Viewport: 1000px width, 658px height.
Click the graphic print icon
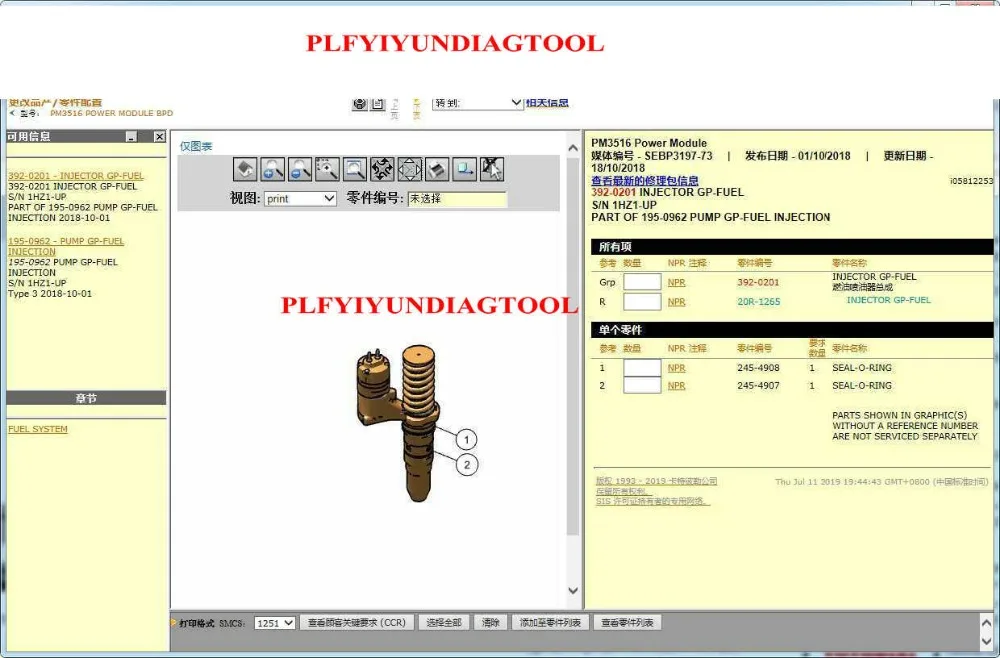click(437, 169)
